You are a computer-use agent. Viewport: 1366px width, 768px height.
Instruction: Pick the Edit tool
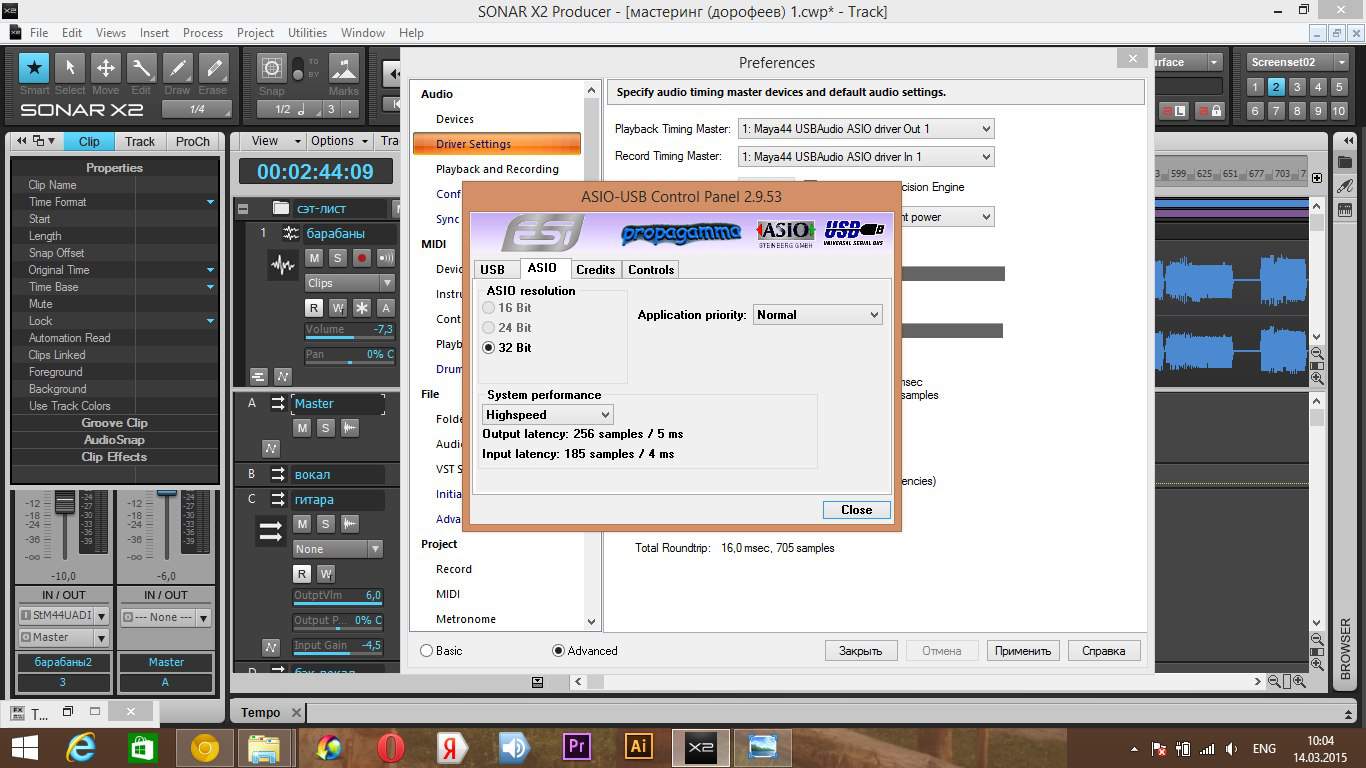[x=141, y=69]
